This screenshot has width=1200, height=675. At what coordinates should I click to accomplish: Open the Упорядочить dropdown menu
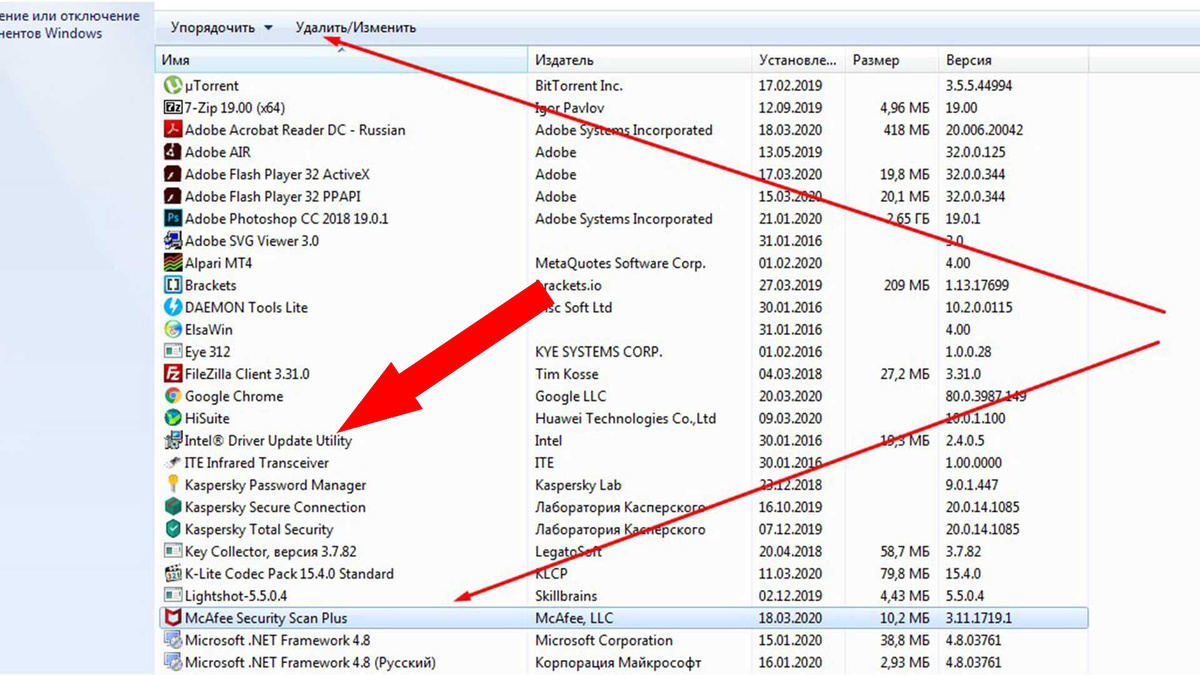click(x=221, y=28)
